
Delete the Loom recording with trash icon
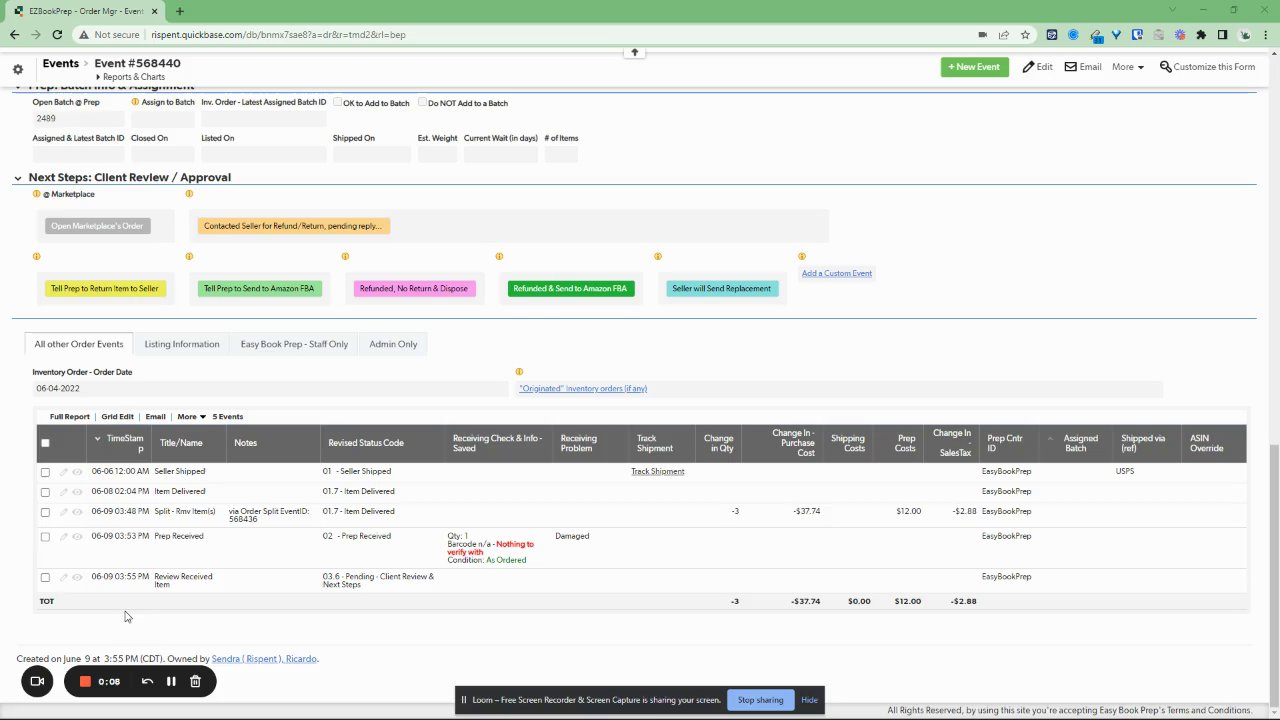point(195,682)
